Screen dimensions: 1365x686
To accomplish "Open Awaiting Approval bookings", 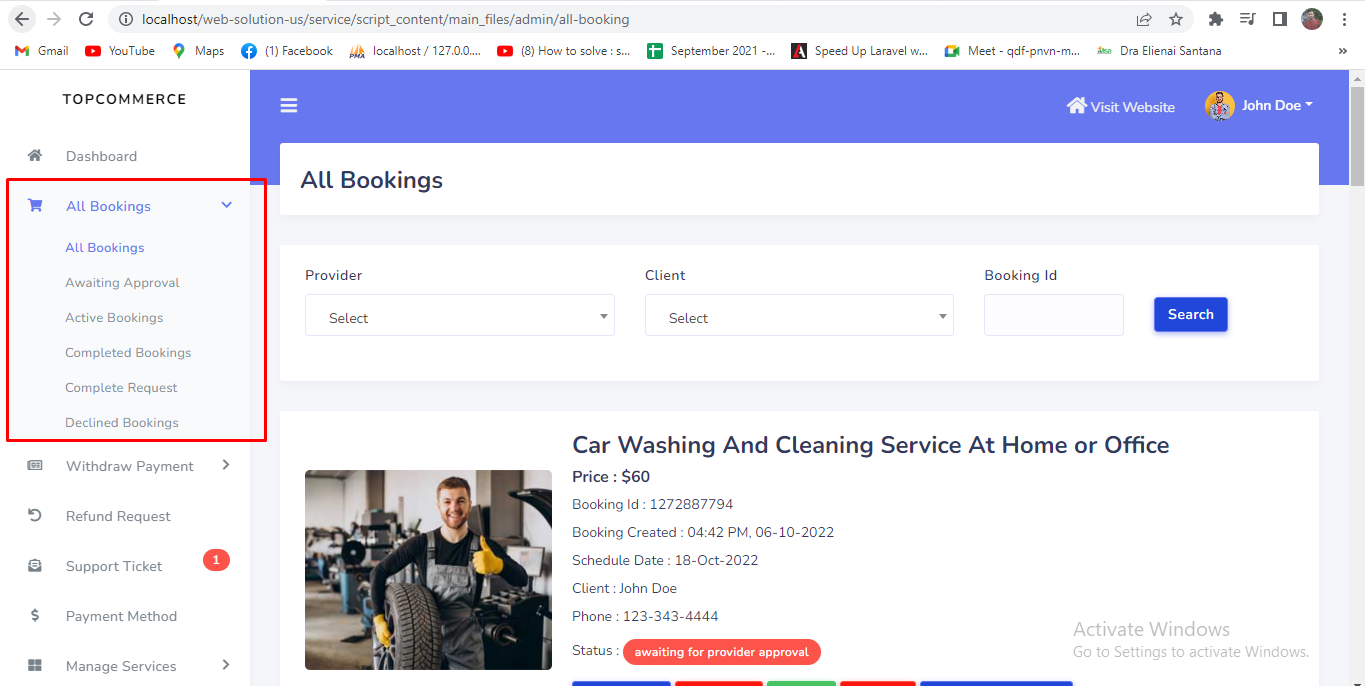I will 122,283.
